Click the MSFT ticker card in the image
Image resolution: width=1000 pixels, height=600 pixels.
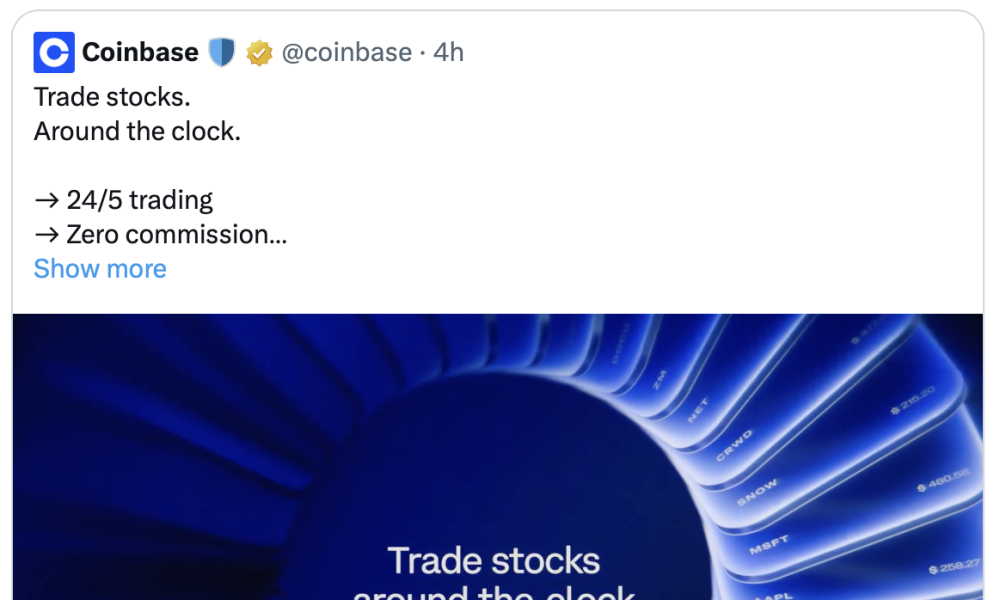(x=772, y=544)
